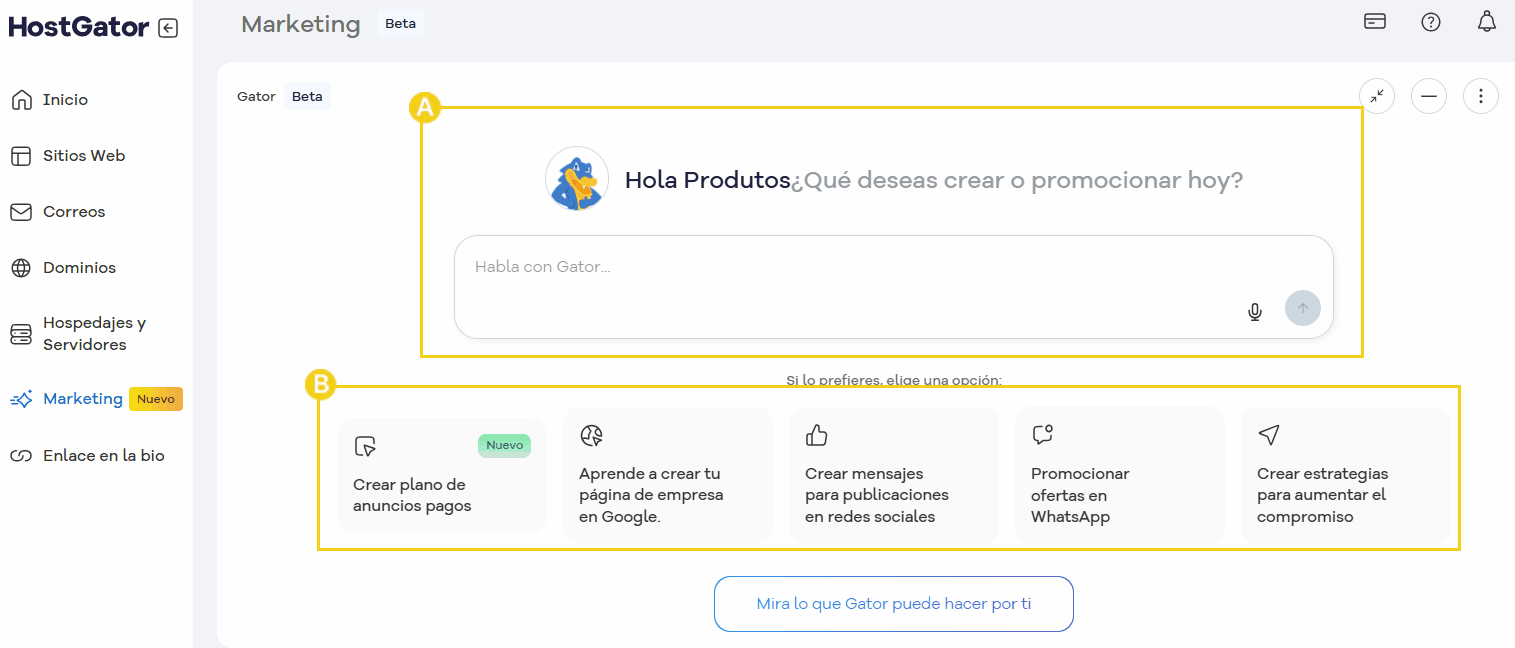Select the Enlace en la bio link icon
1515x648 pixels.
pos(21,454)
